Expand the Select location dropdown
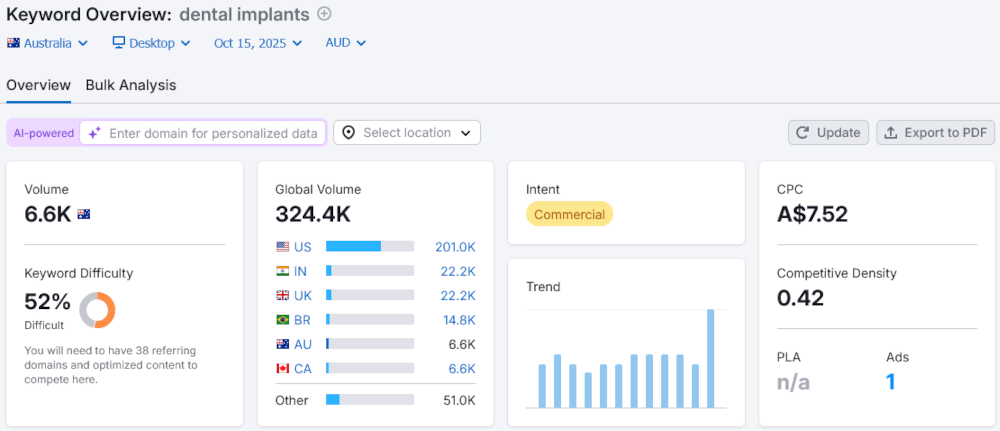 coord(407,133)
